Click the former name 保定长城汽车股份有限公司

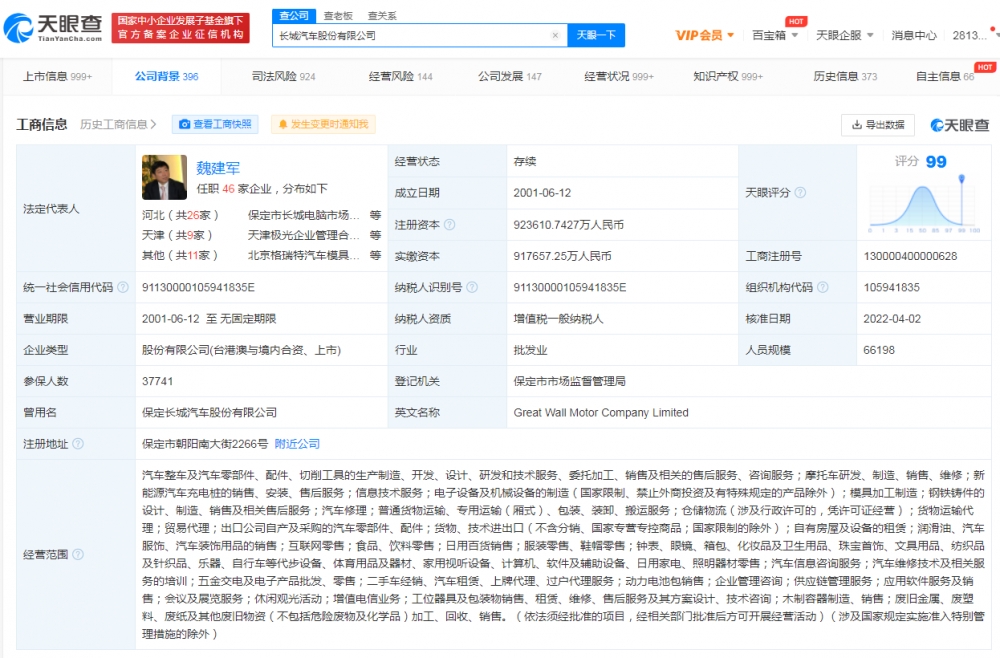(209, 413)
